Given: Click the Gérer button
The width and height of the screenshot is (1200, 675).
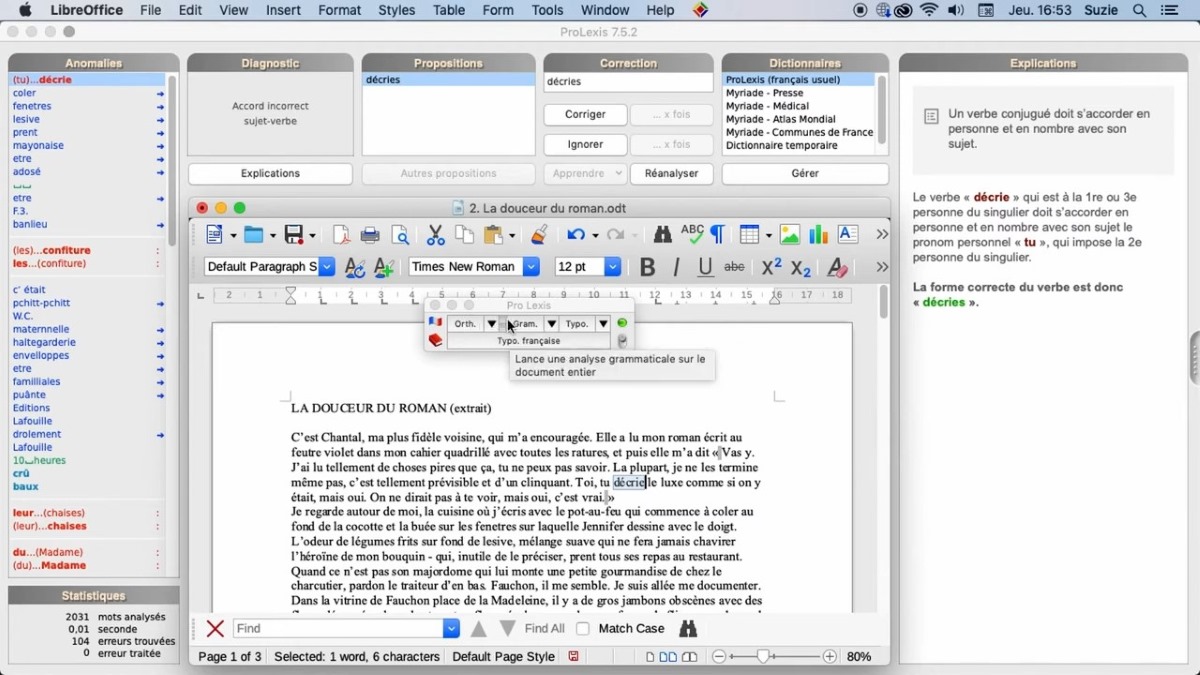Looking at the screenshot, I should pos(805,174).
